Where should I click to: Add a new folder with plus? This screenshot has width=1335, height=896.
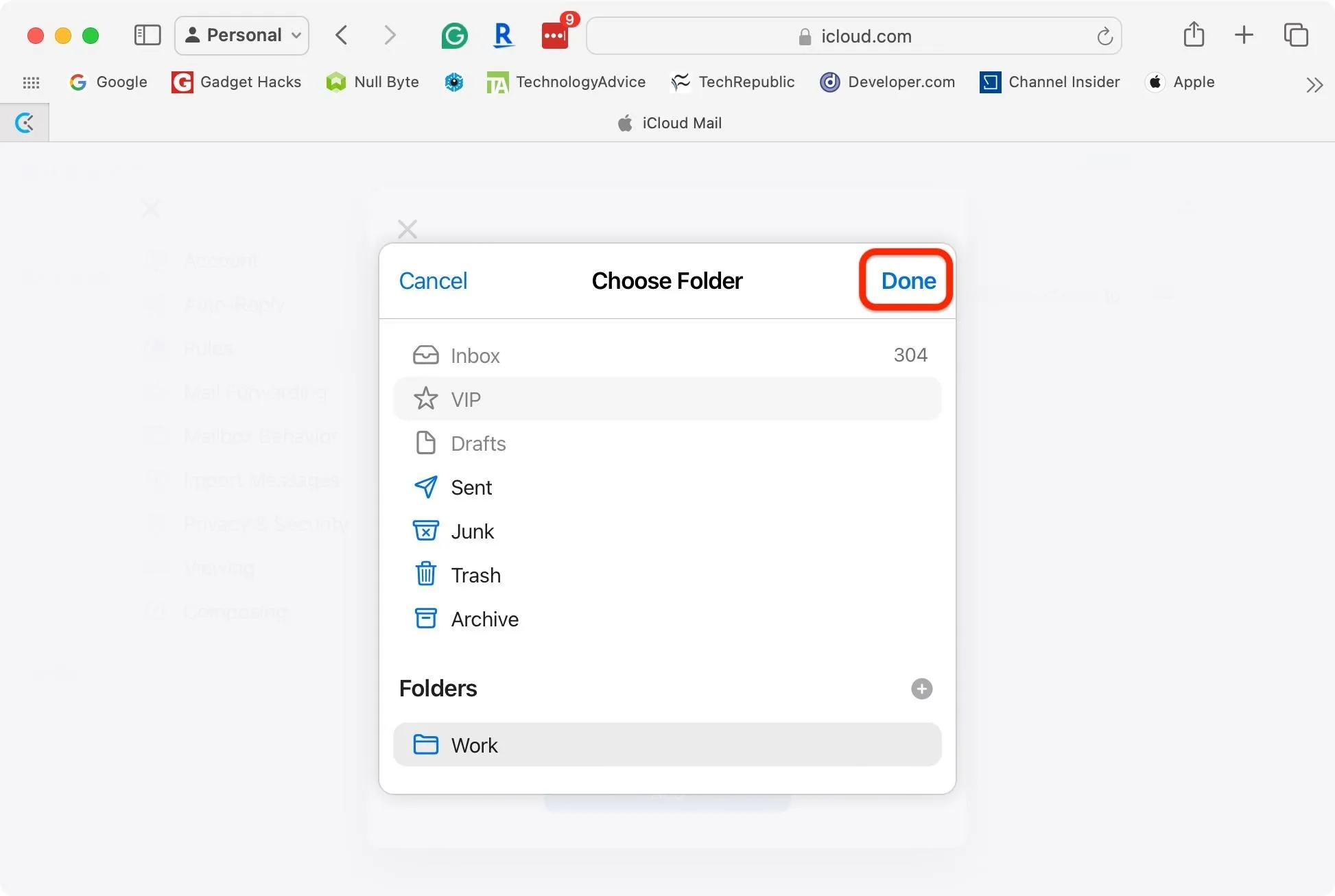click(921, 689)
